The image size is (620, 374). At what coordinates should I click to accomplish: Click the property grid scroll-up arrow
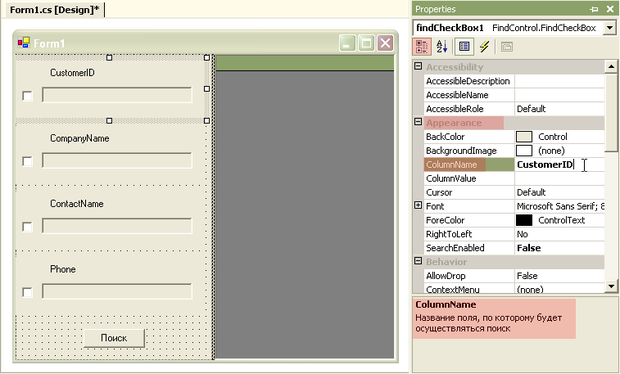point(611,66)
